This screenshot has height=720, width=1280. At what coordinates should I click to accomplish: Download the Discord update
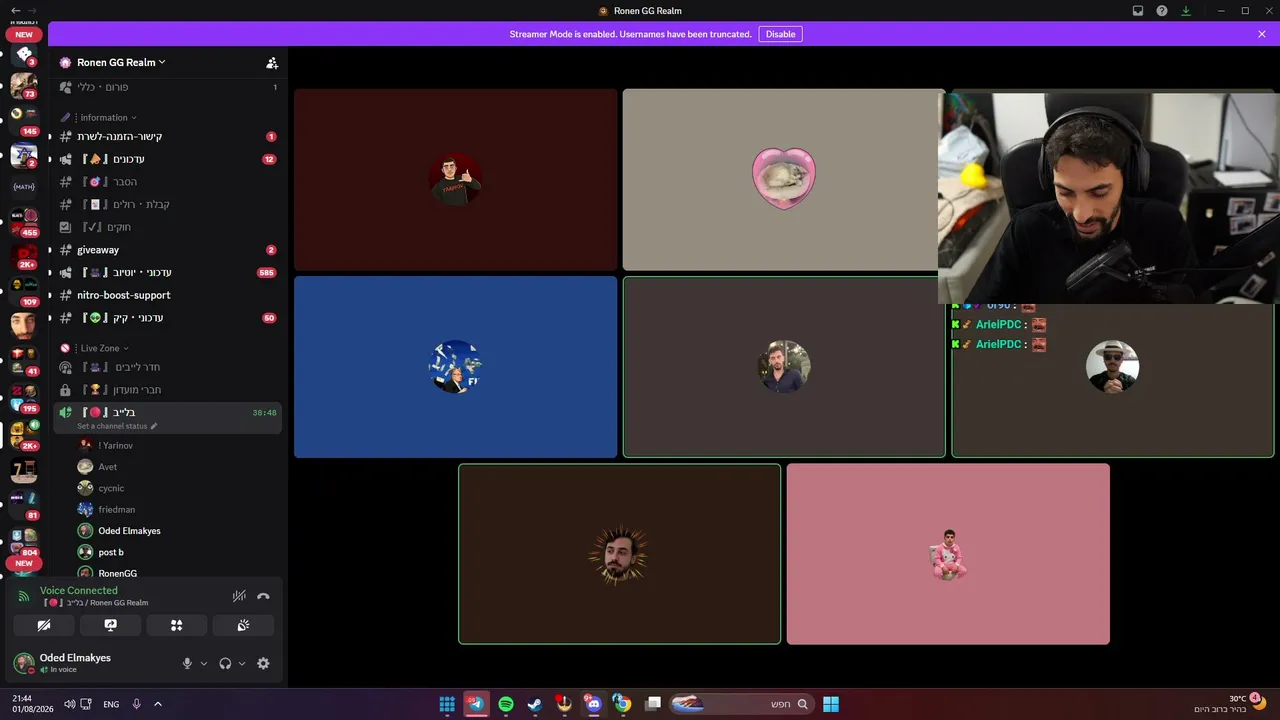coord(1186,11)
